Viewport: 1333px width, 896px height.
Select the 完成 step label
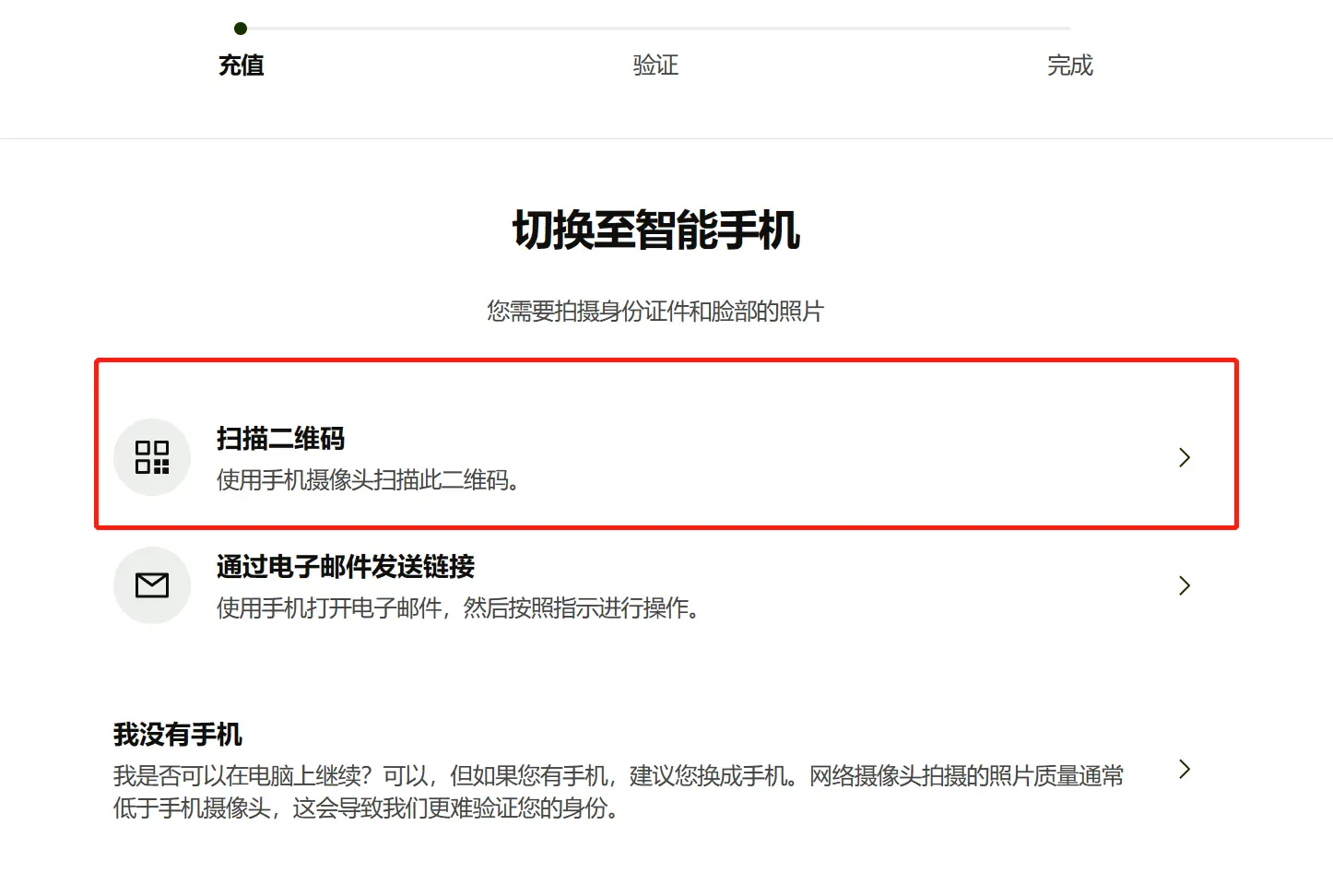tap(1069, 65)
